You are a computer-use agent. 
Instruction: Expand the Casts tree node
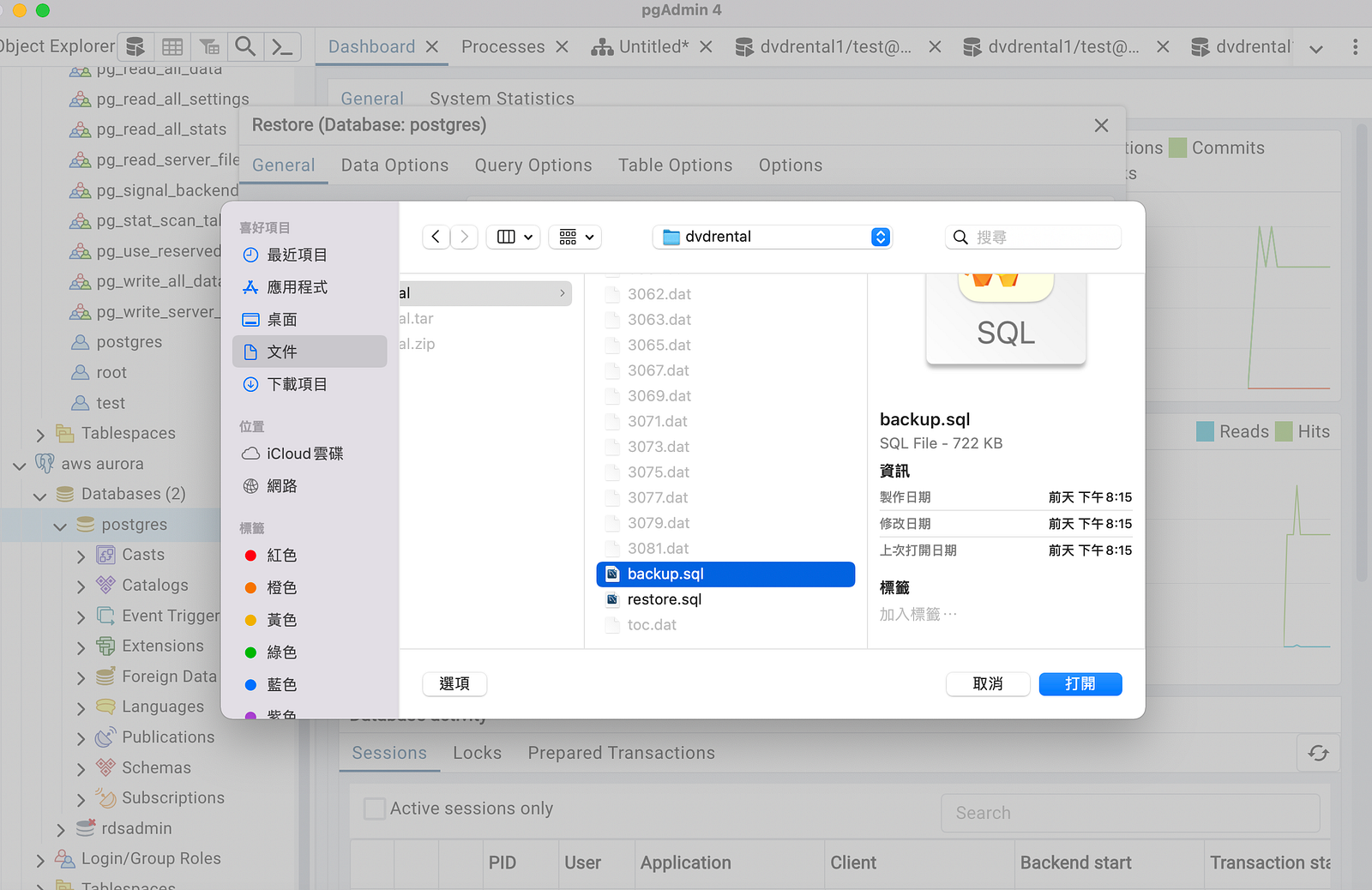[x=81, y=556]
